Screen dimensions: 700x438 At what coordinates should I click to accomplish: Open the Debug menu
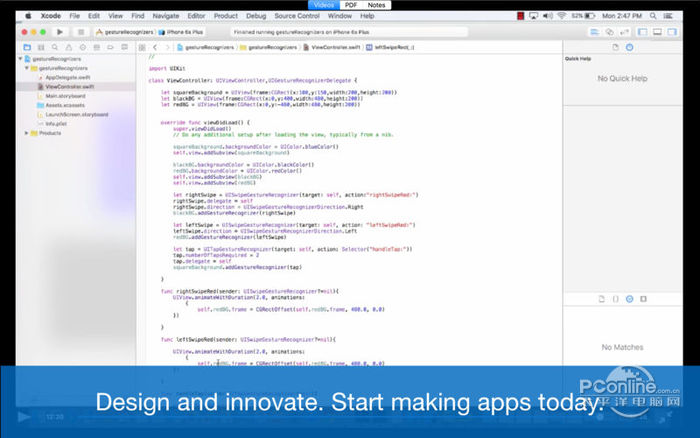(256, 16)
